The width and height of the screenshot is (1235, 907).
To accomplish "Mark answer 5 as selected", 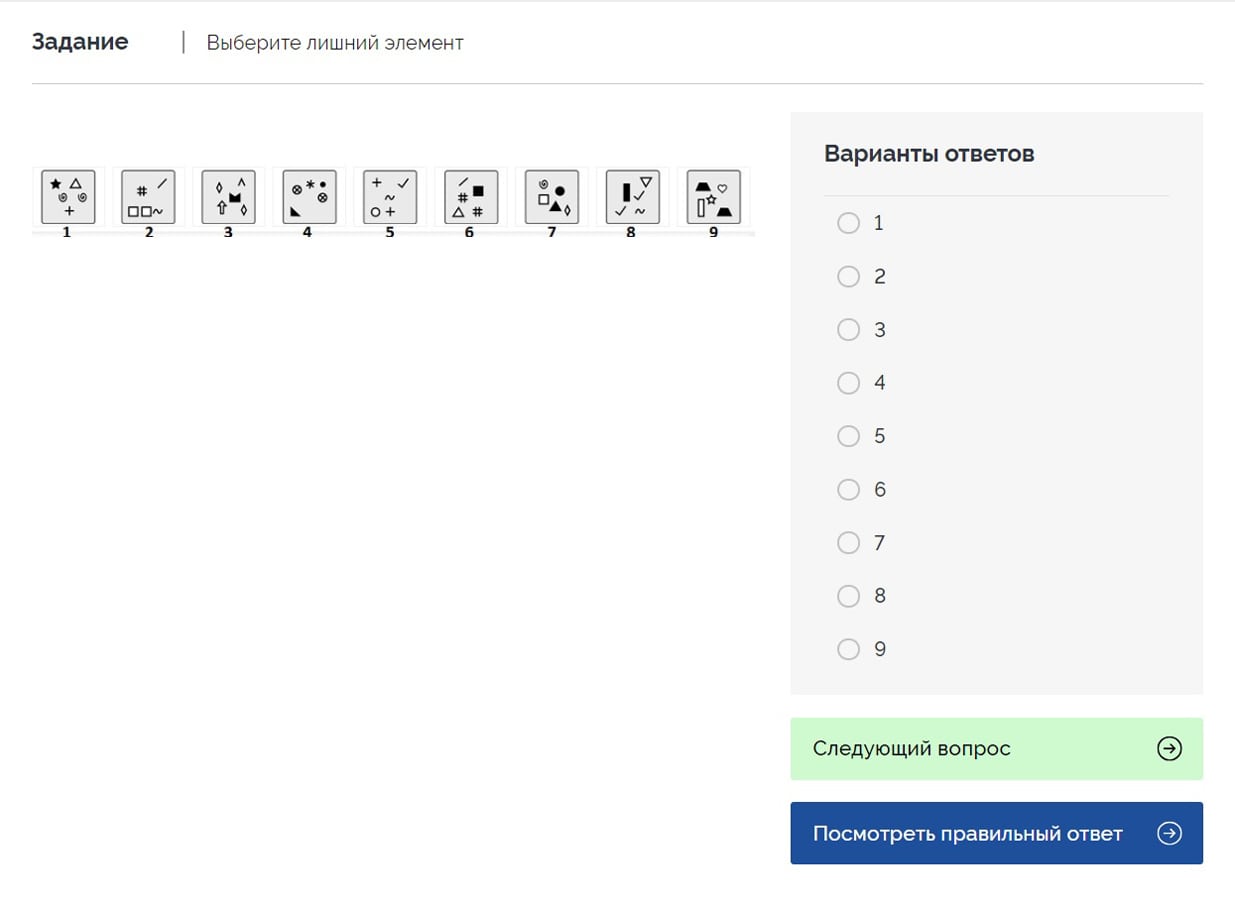I will pyautogui.click(x=848, y=436).
